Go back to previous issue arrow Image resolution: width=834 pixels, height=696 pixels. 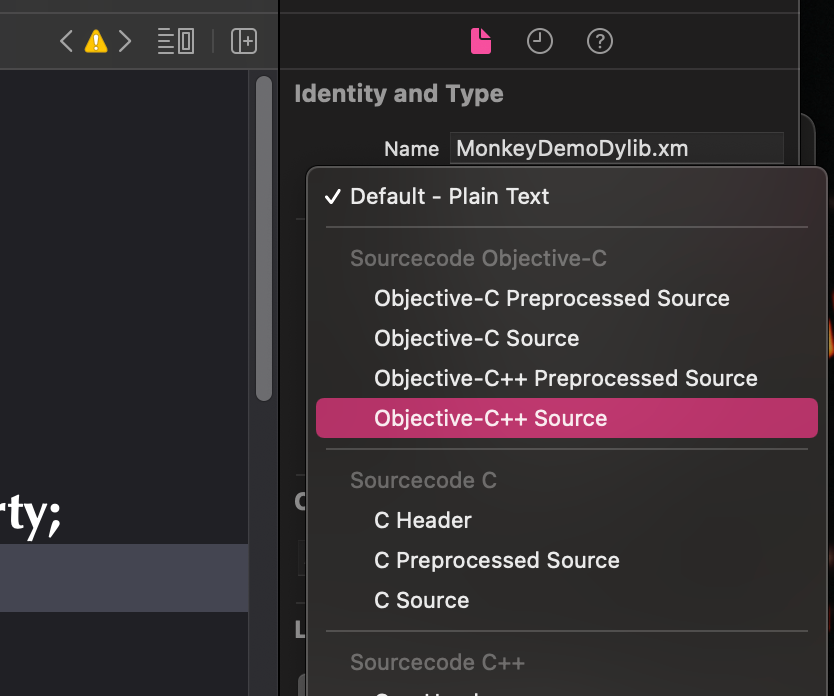point(66,41)
